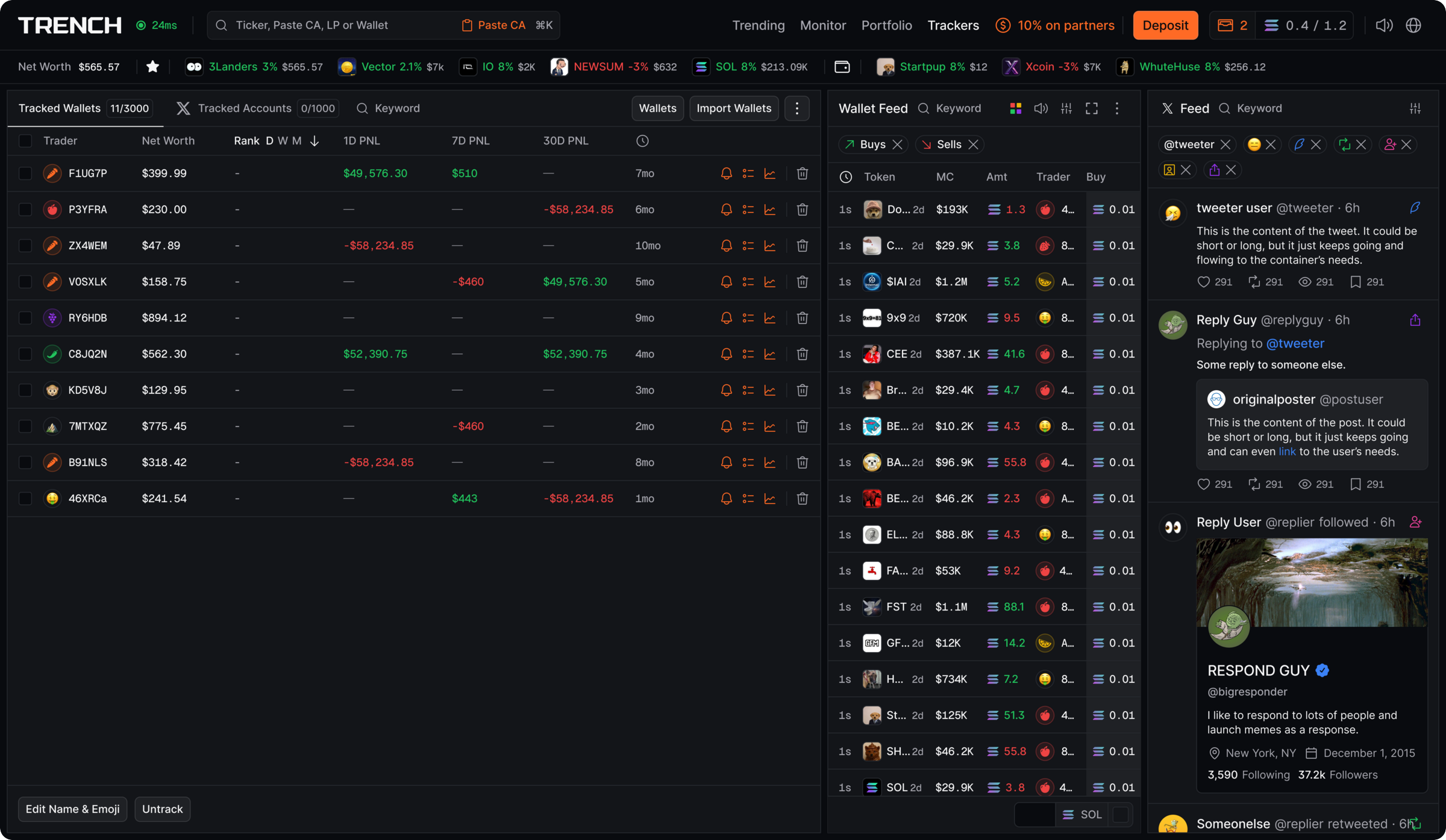Switch to Tracked Accounts tab
This screenshot has width=1446, height=840.
tap(257, 108)
